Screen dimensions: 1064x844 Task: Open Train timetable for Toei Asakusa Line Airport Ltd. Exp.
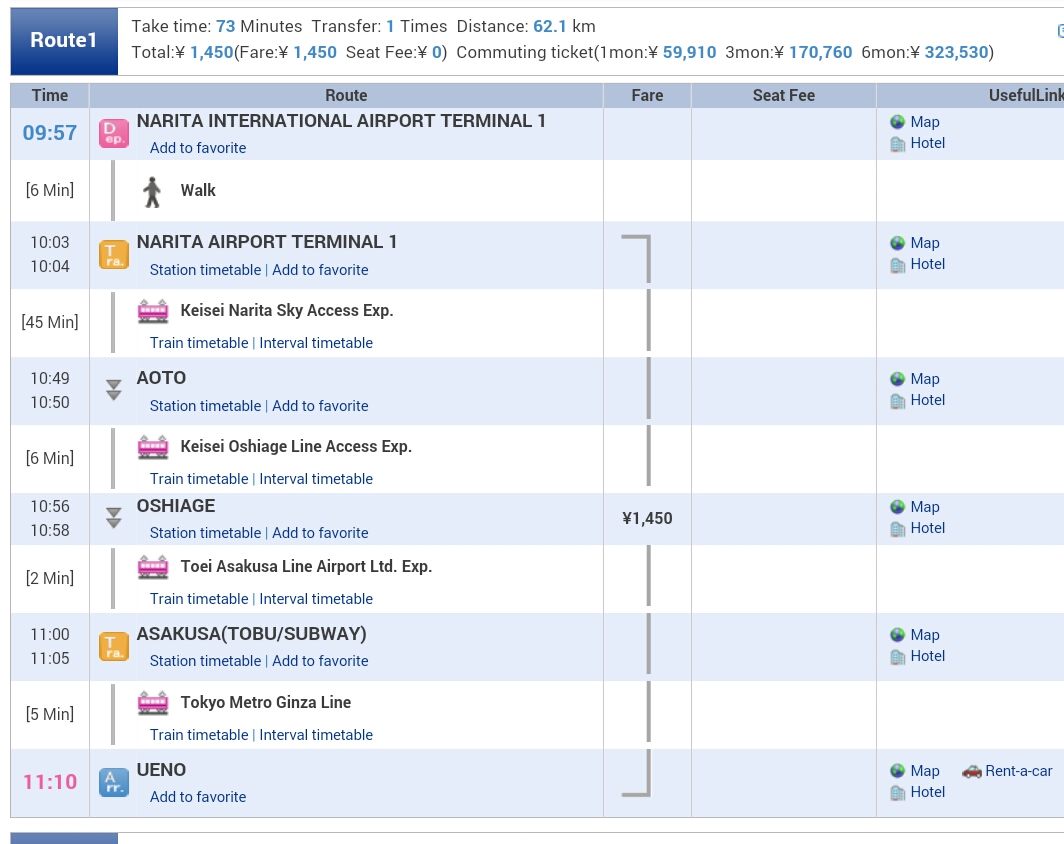[x=200, y=600]
